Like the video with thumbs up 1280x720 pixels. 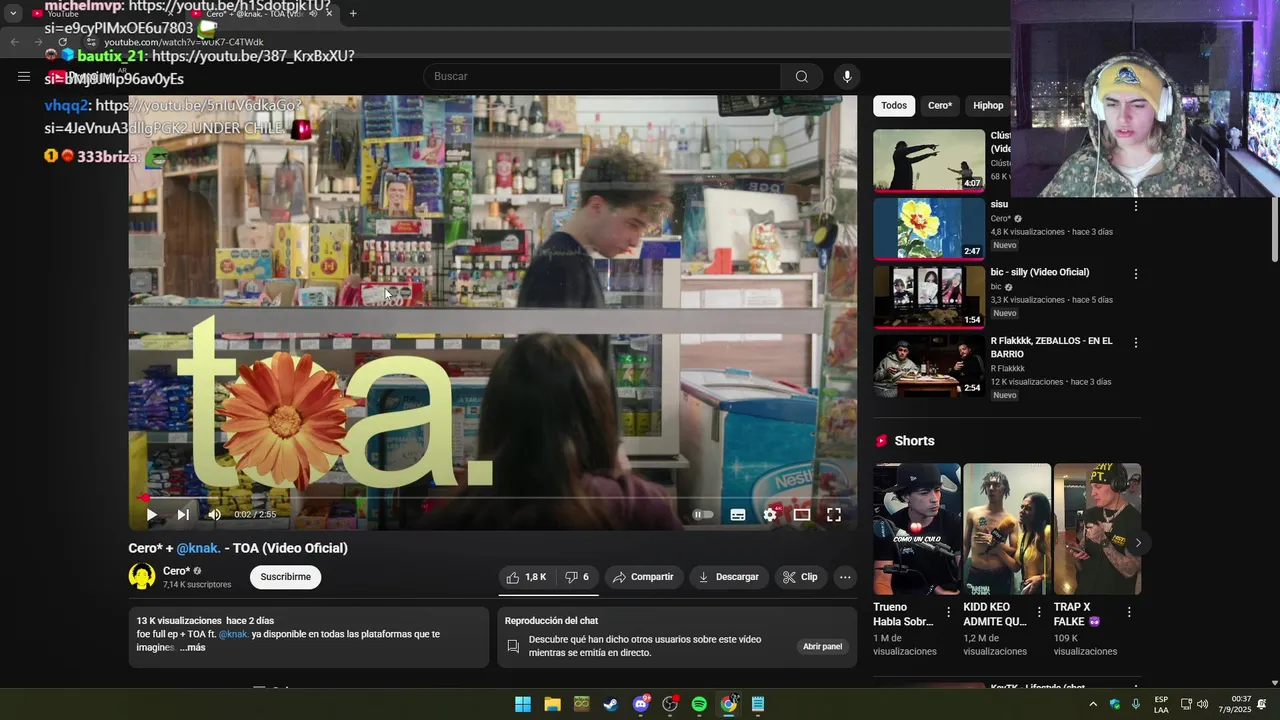526,577
